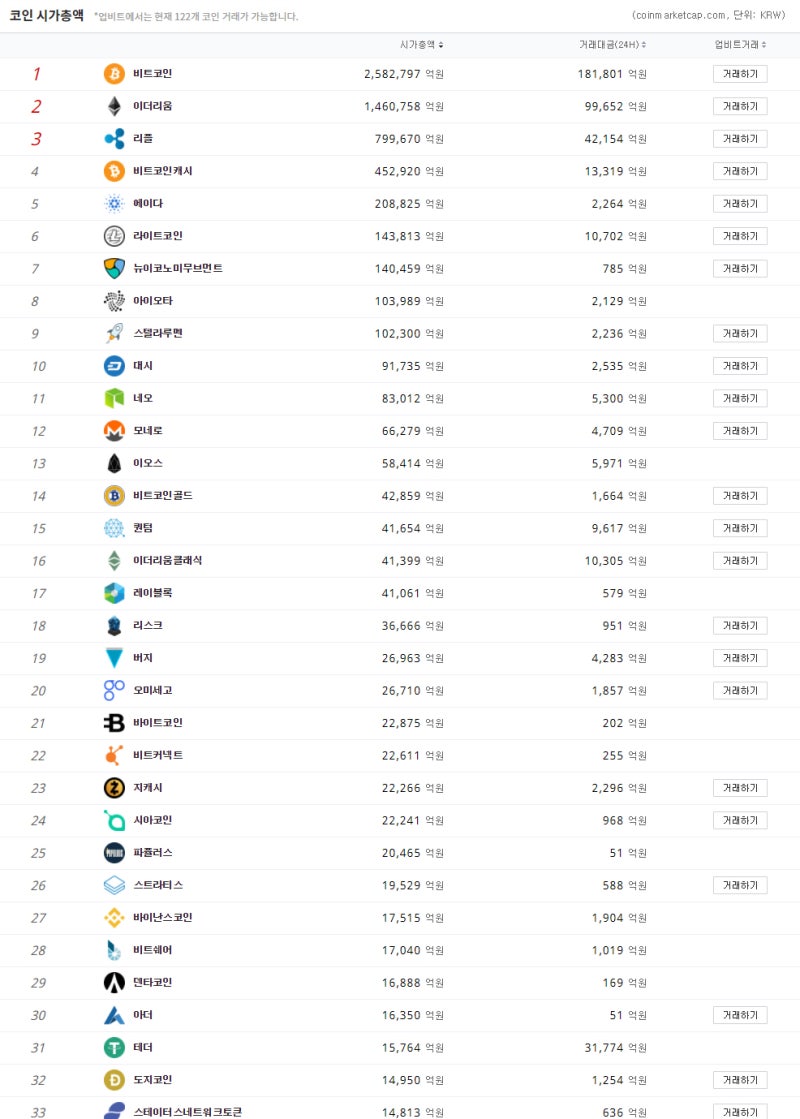
Task: Click the Zcash coin icon
Action: pyautogui.click(x=115, y=788)
